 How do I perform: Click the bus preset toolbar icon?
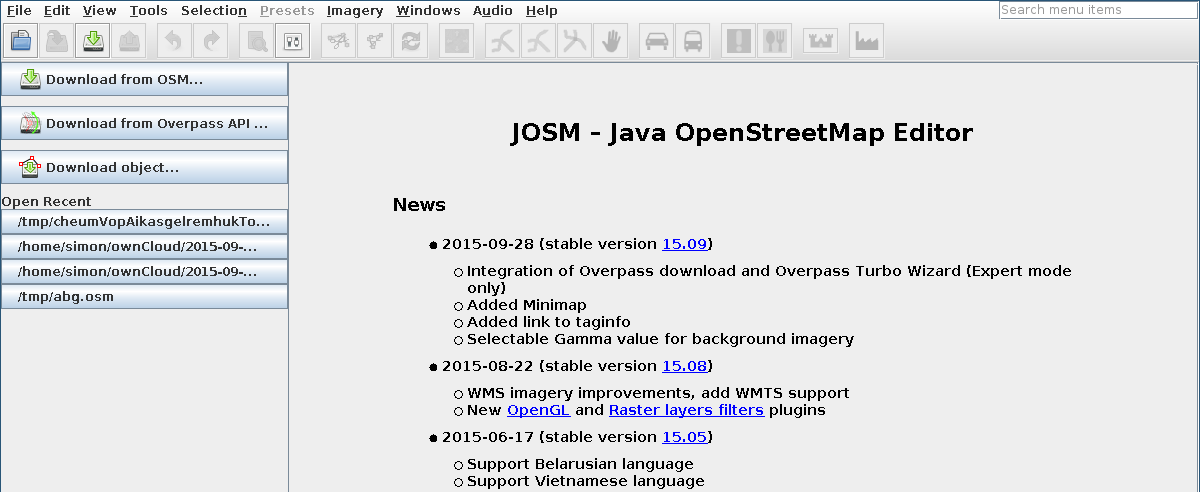click(692, 41)
